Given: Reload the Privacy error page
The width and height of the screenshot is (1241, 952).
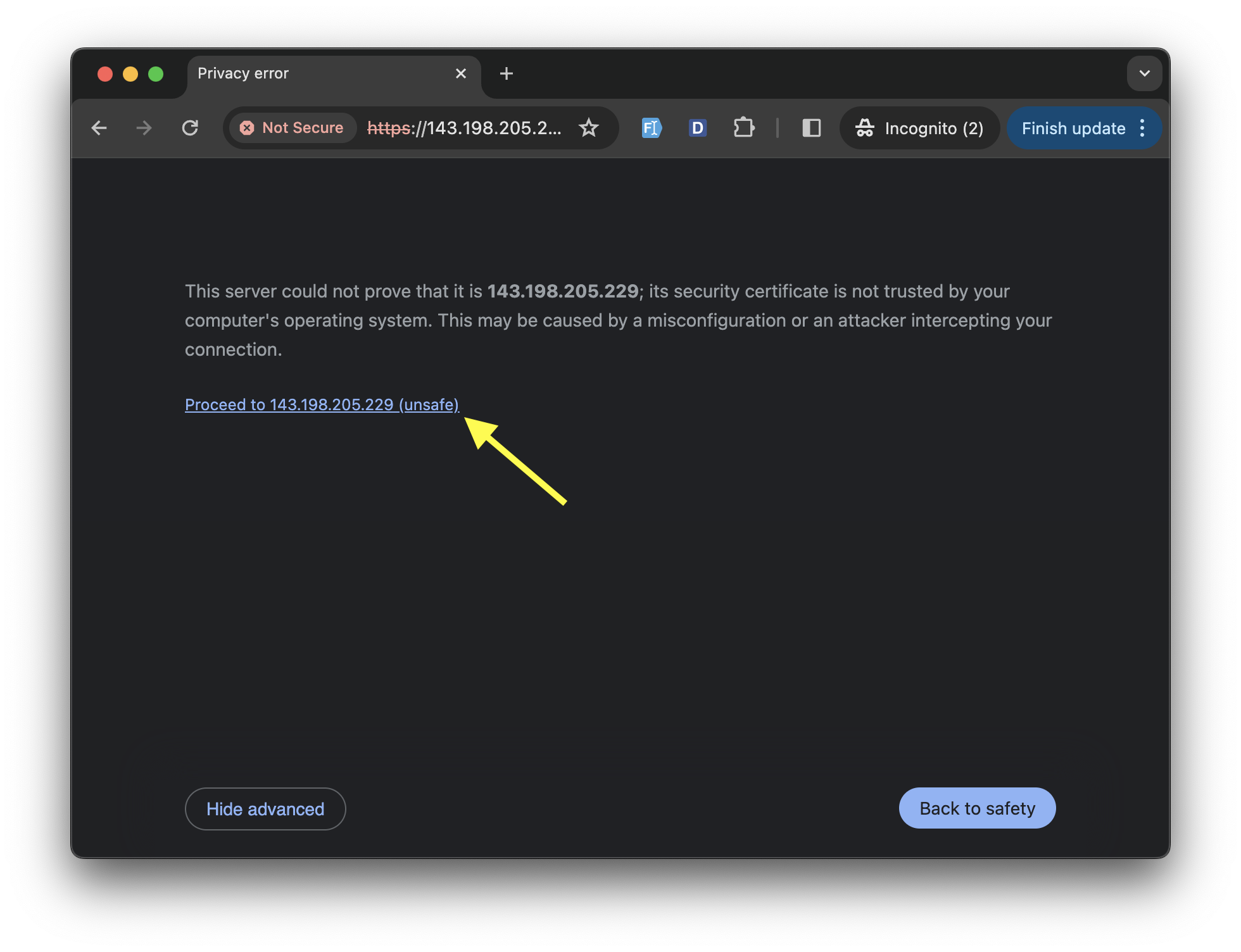Looking at the screenshot, I should tap(190, 128).
